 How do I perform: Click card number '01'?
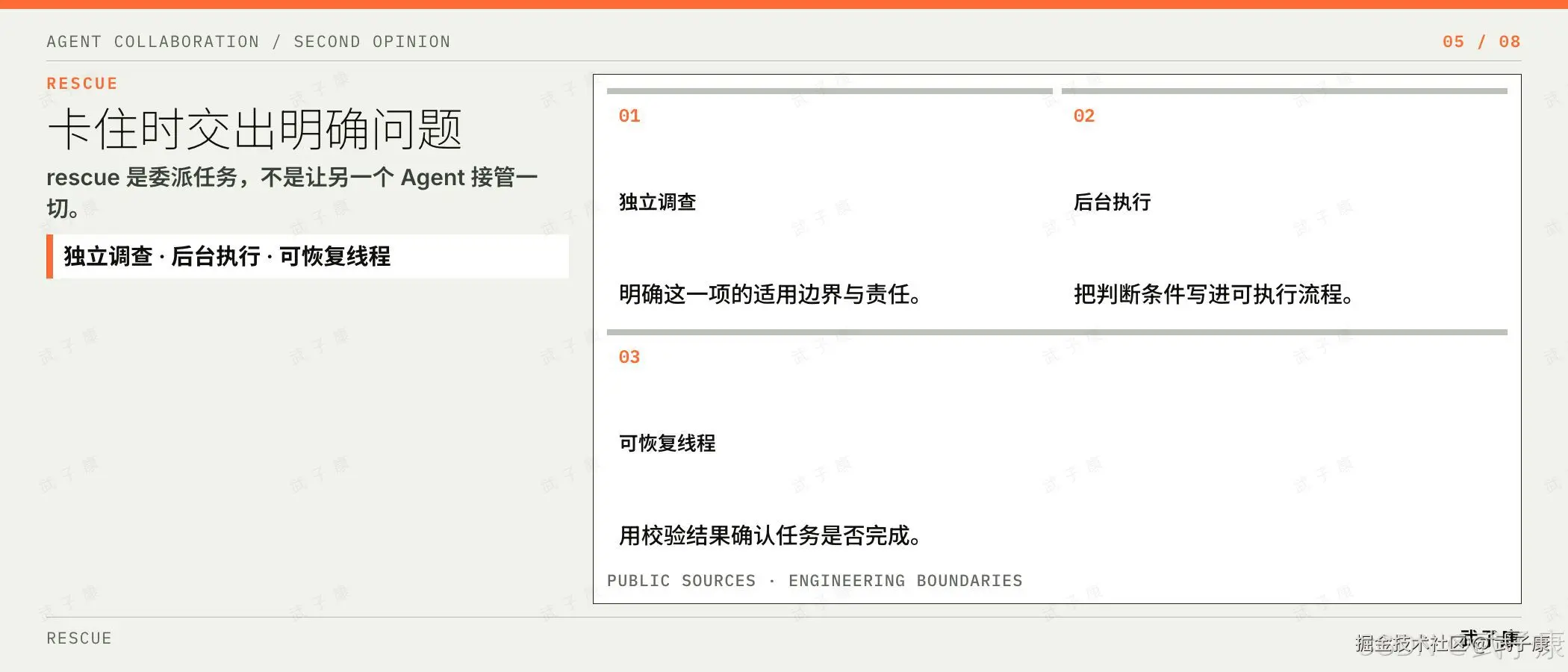click(x=629, y=116)
